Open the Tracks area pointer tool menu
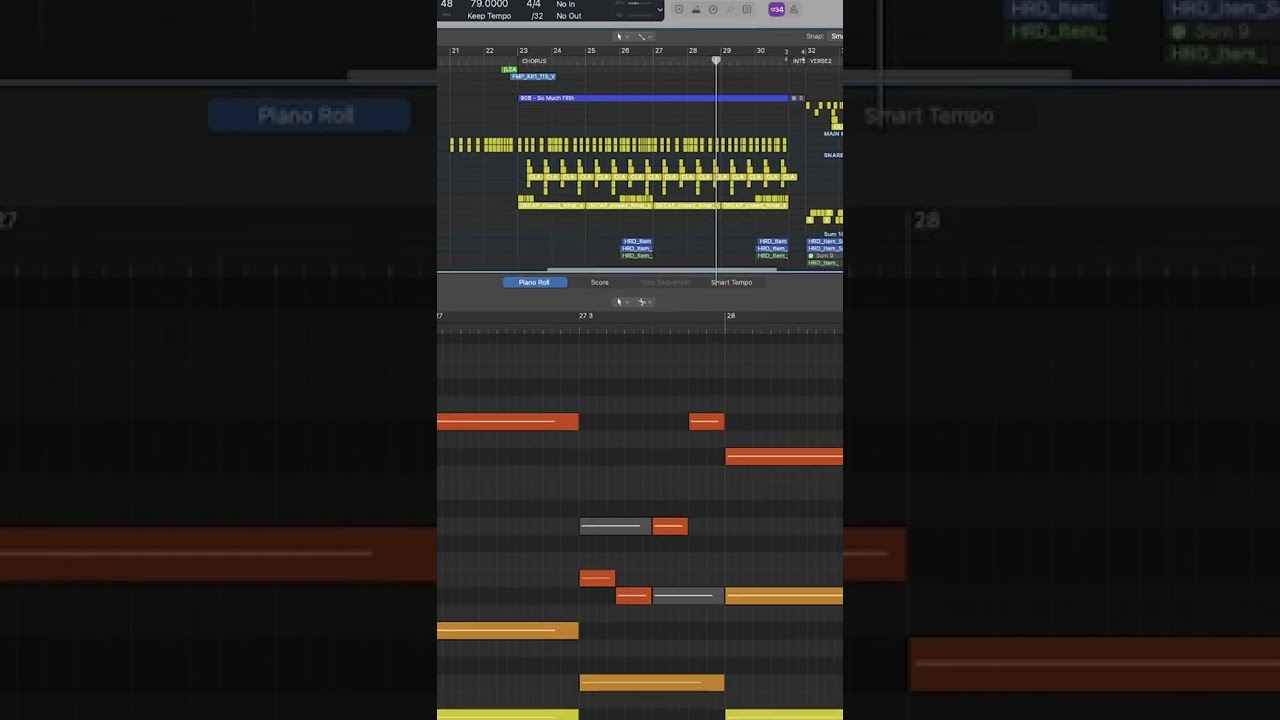The height and width of the screenshot is (720, 1280). pyautogui.click(x=621, y=36)
